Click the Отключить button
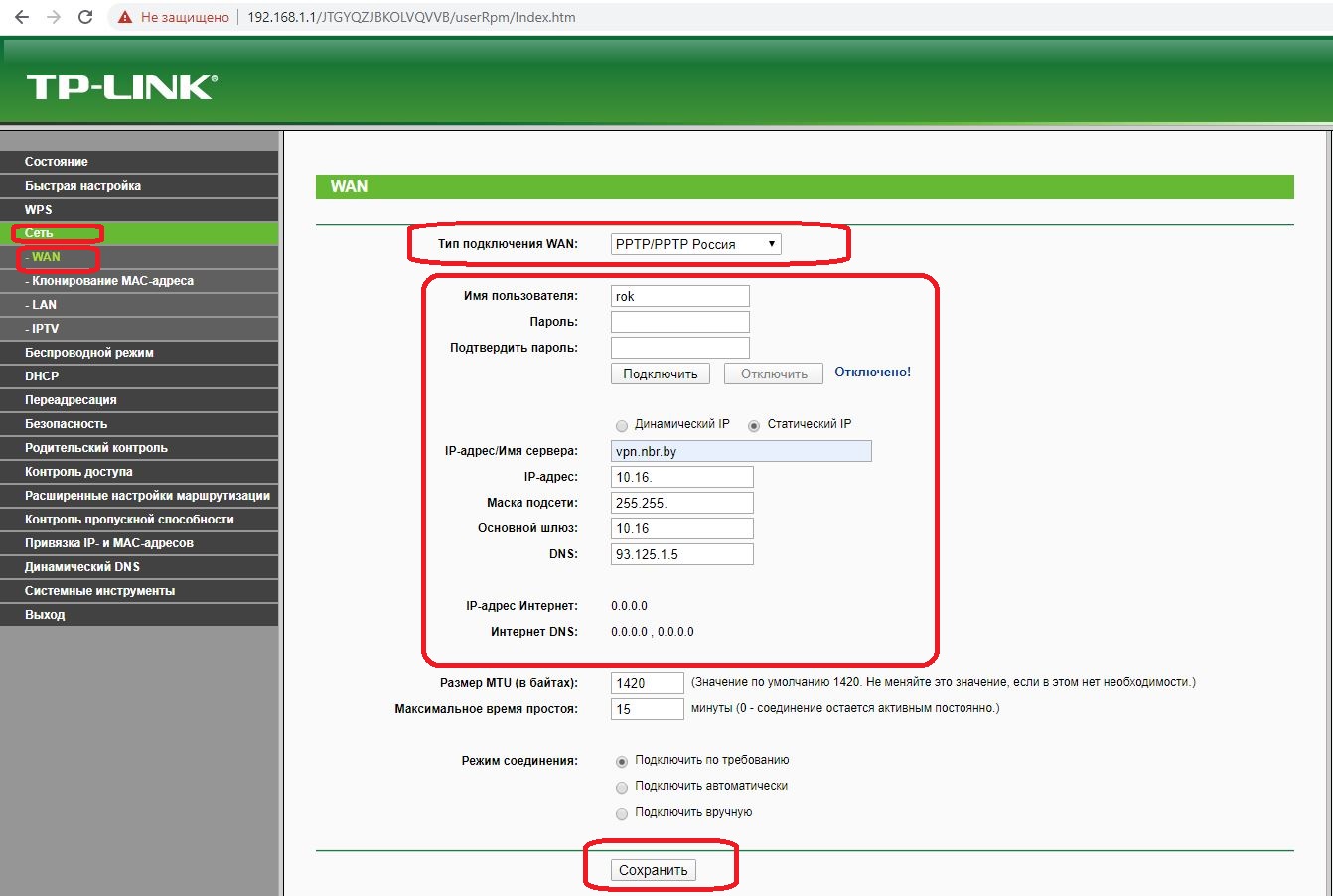 tap(774, 373)
